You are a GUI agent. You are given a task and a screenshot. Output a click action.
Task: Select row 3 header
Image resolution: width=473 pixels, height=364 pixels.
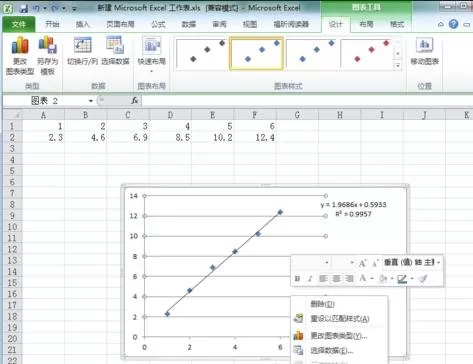pos(12,149)
